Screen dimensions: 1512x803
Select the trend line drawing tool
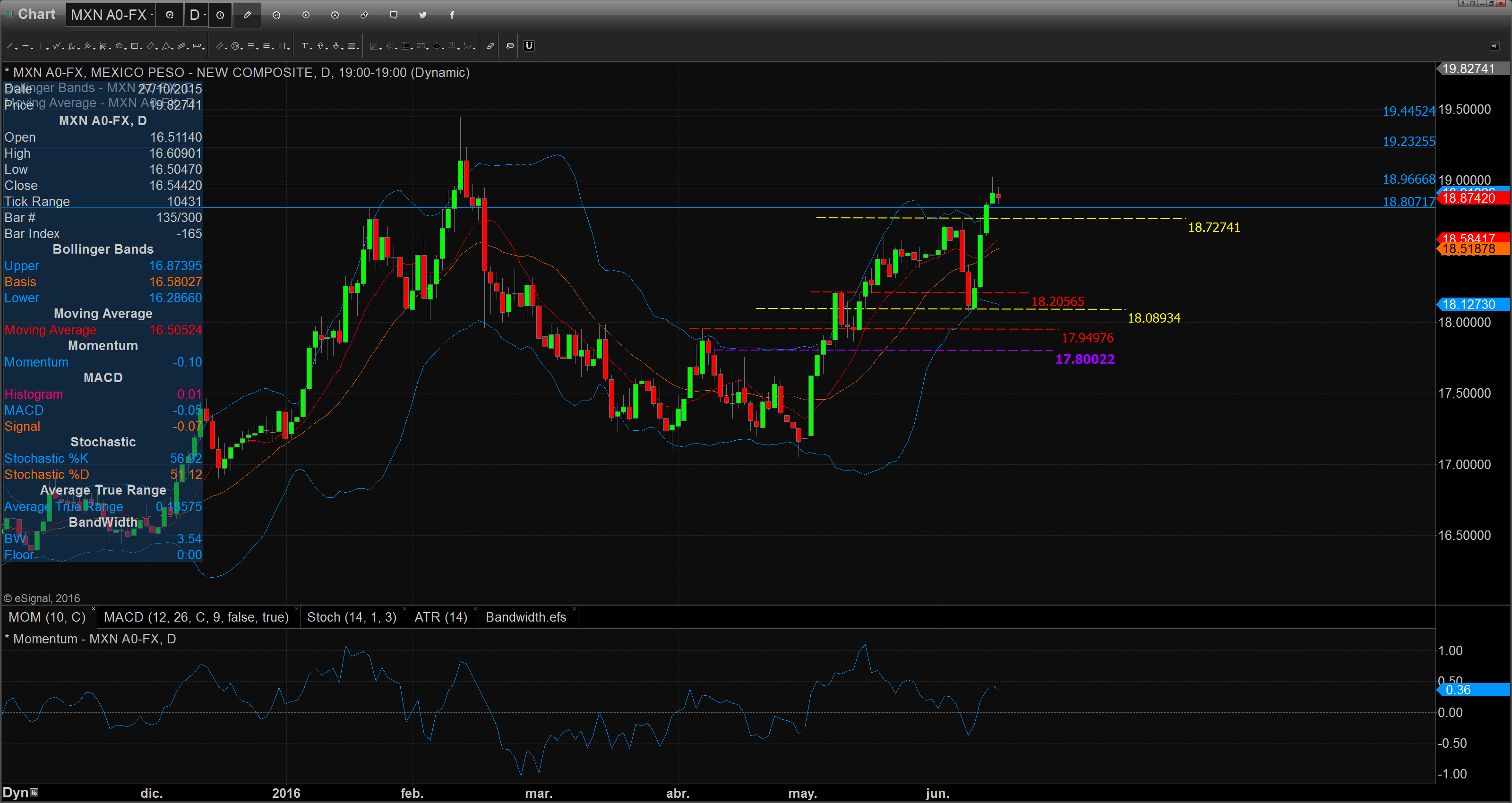[x=9, y=46]
